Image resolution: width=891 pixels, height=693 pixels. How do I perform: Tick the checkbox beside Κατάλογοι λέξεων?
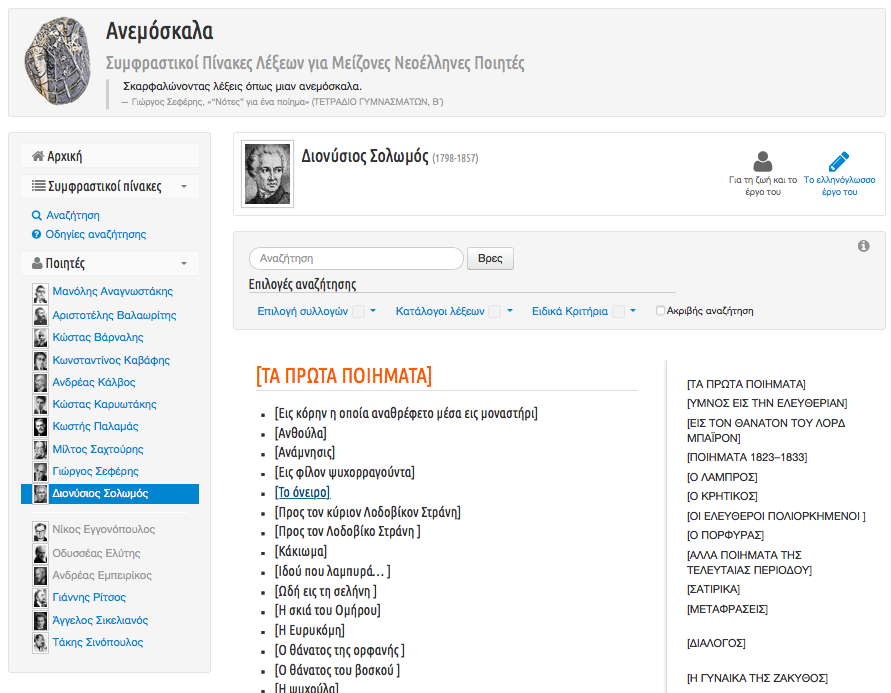pos(495,311)
